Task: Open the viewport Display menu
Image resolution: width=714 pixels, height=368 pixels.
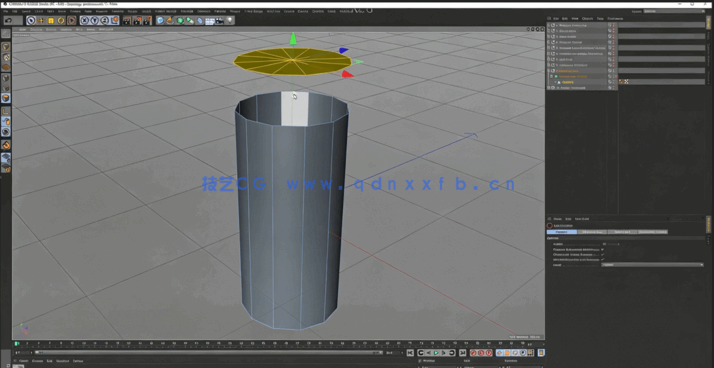Action: click(51, 29)
